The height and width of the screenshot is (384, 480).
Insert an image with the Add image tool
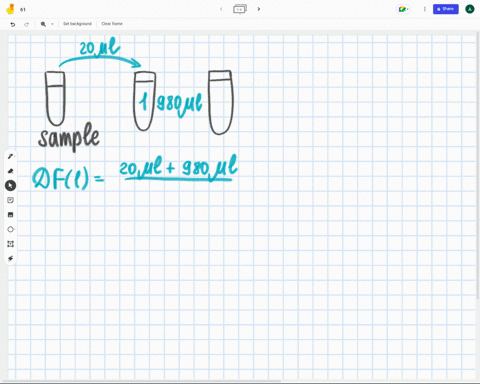coord(10,215)
